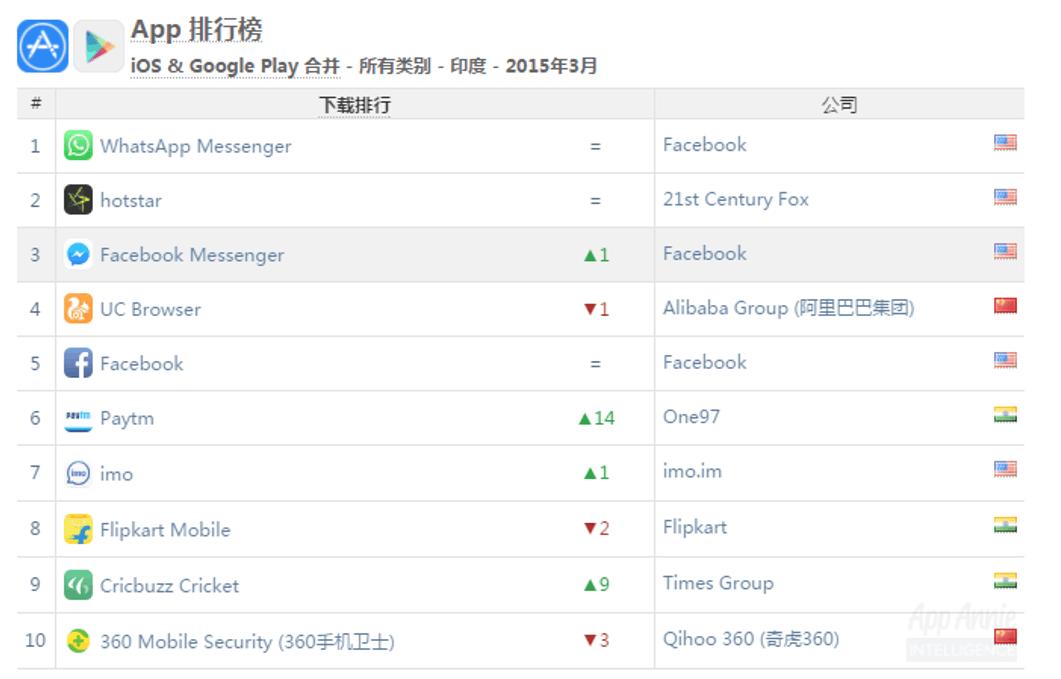The image size is (1061, 679).
Task: Click the UC Browser app icon
Action: pos(78,309)
